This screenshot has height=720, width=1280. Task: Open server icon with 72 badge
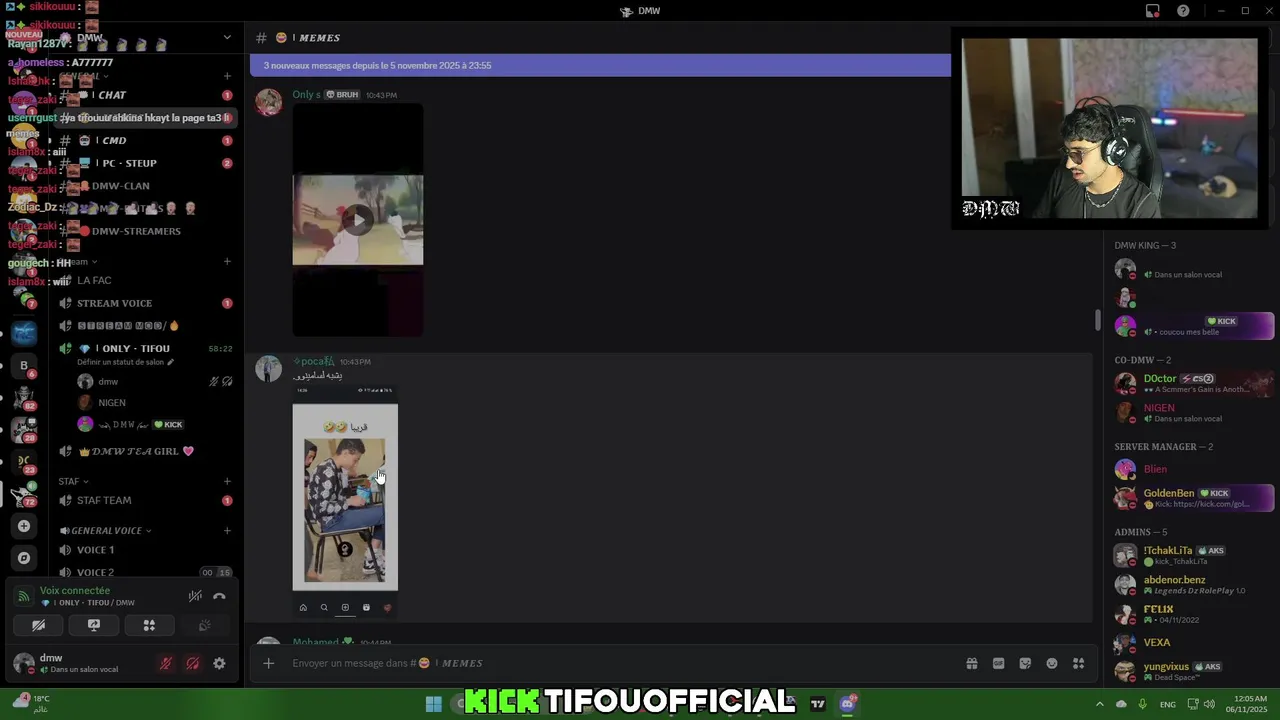pos(24,494)
